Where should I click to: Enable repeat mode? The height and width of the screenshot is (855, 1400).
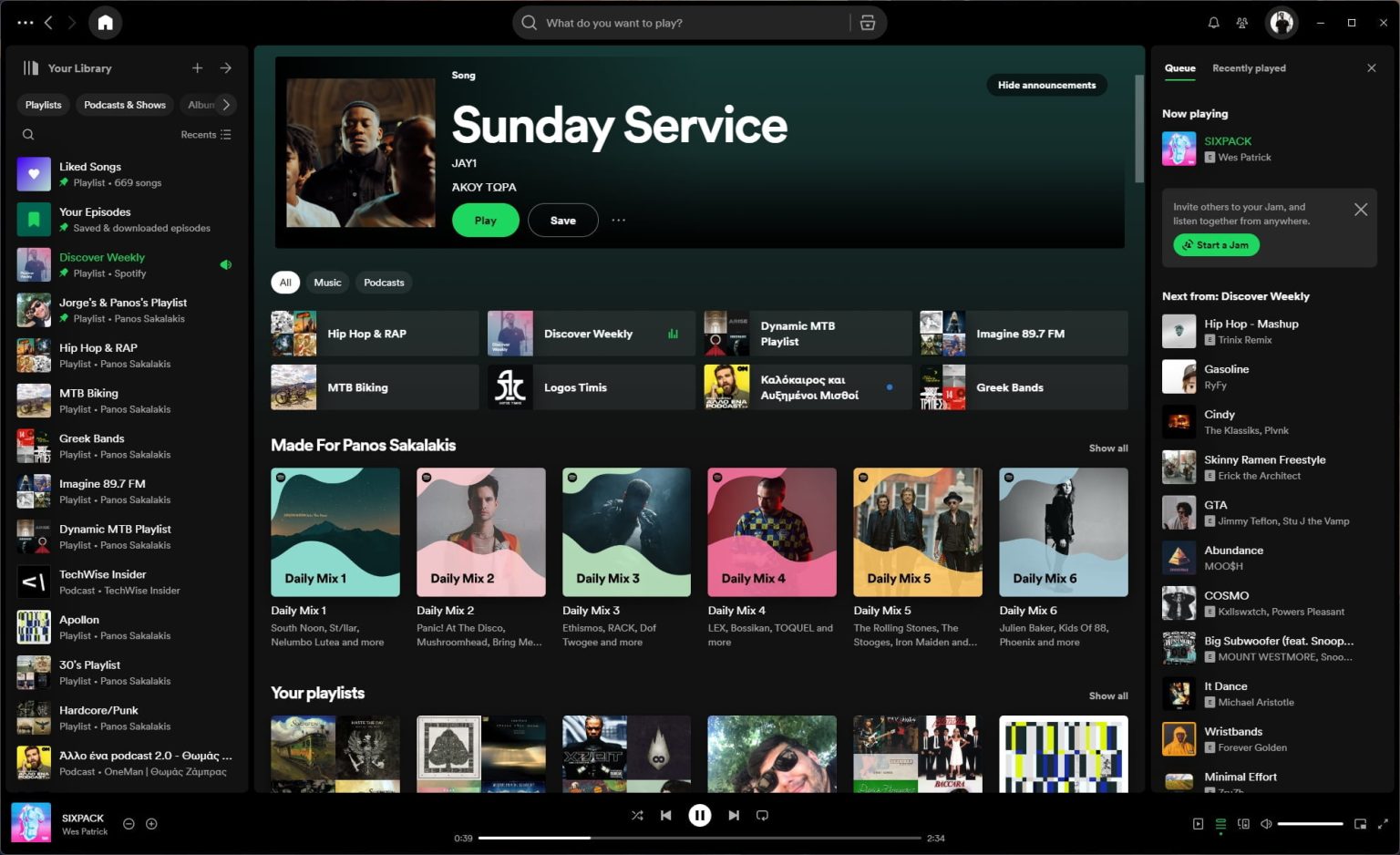click(x=762, y=815)
